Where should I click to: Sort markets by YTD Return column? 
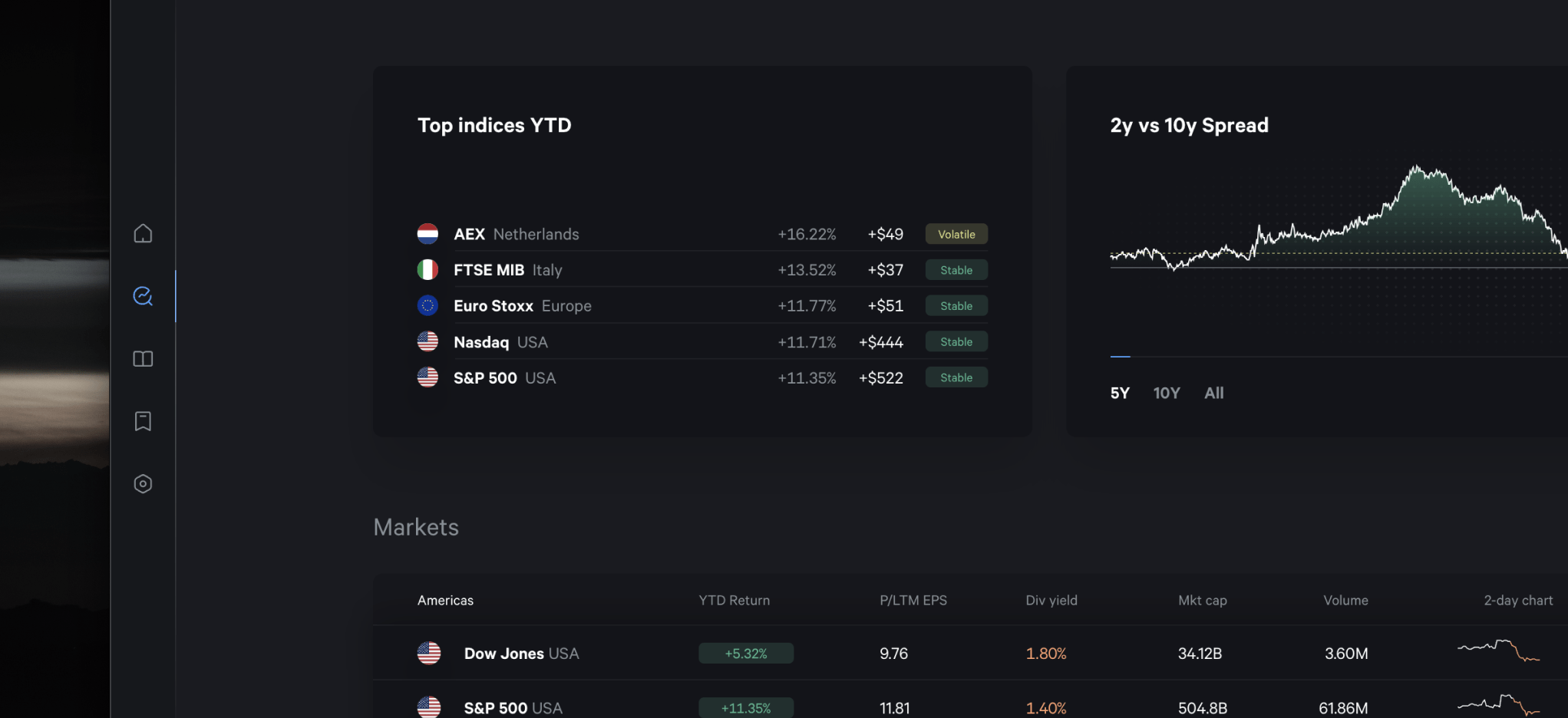tap(734, 601)
